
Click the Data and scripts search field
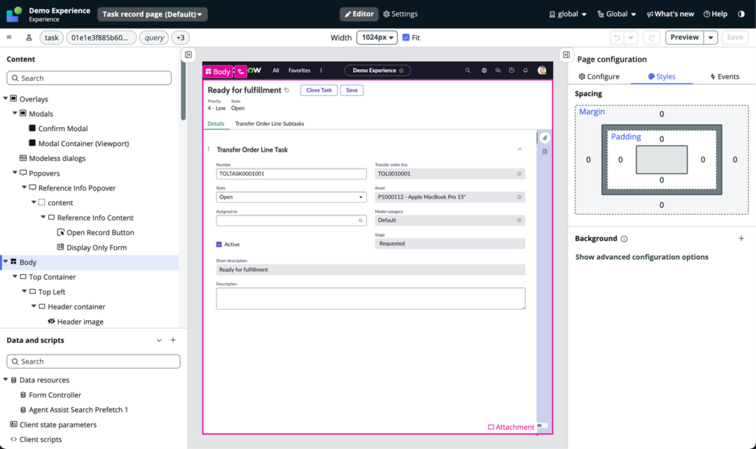click(x=94, y=361)
